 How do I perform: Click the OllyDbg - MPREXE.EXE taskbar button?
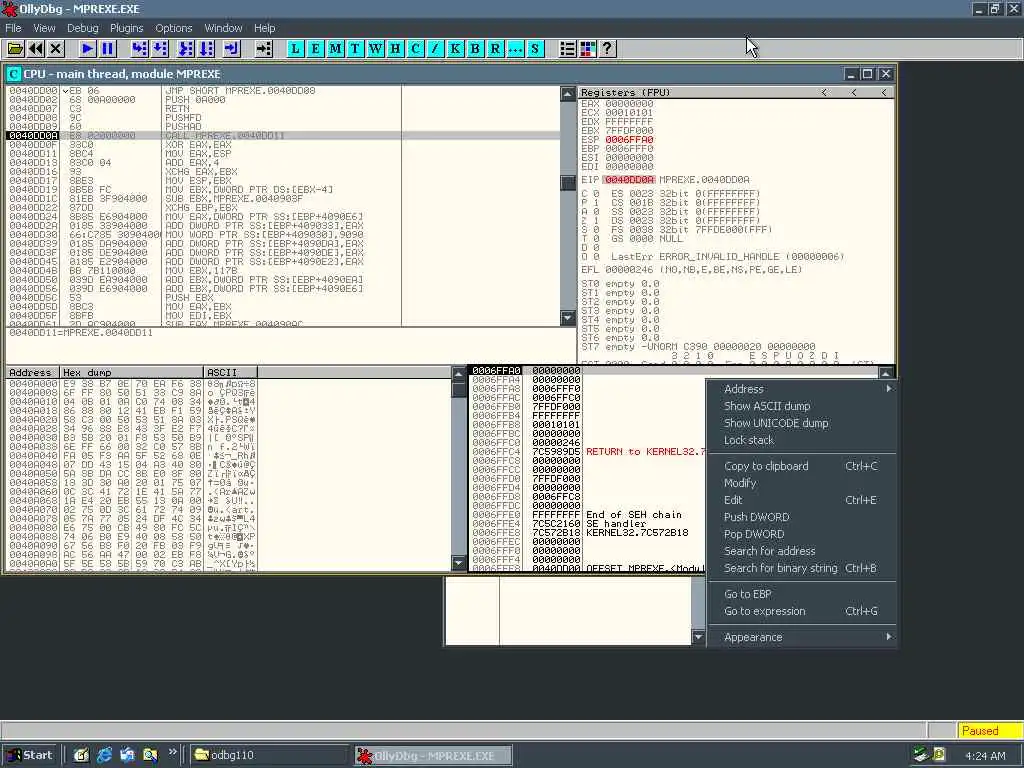[434, 756]
